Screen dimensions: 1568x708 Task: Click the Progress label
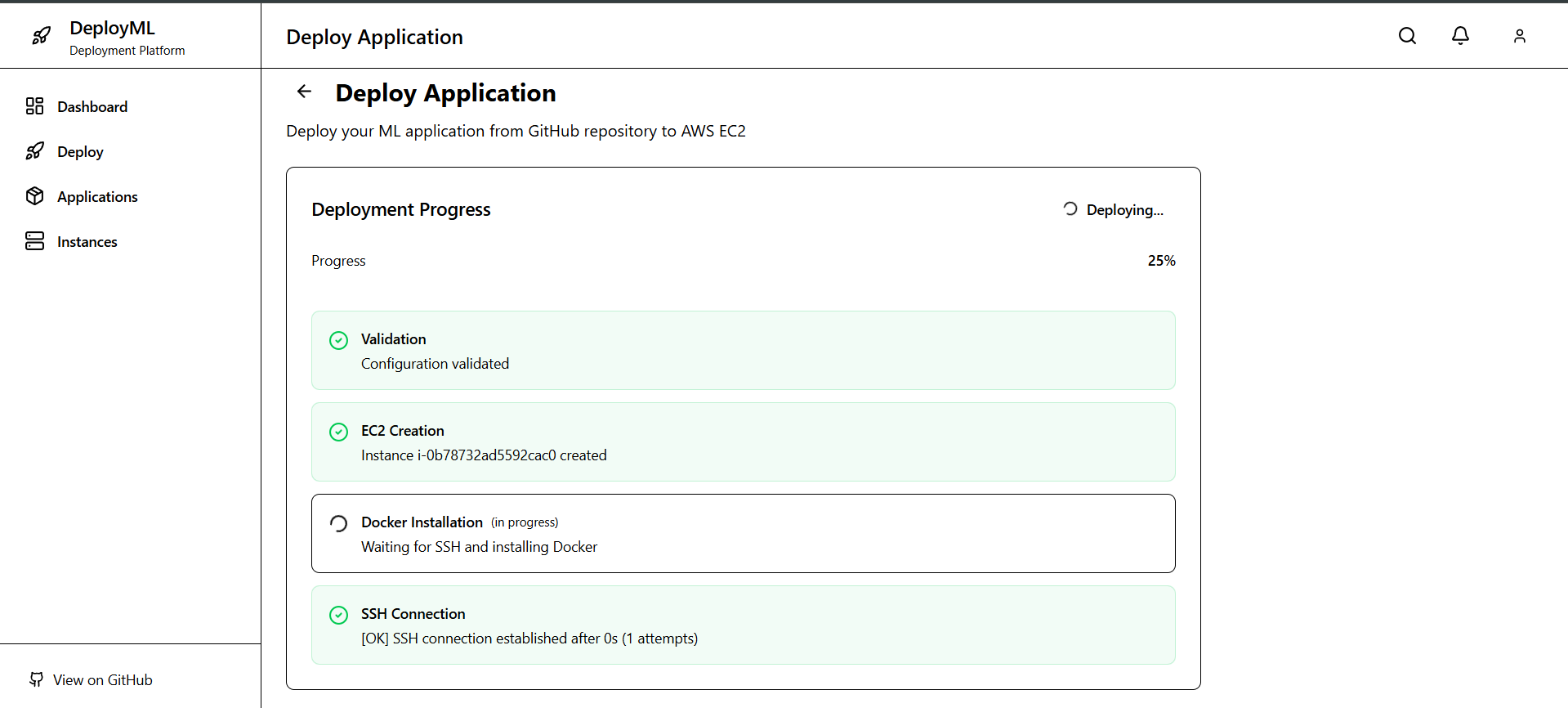(338, 261)
